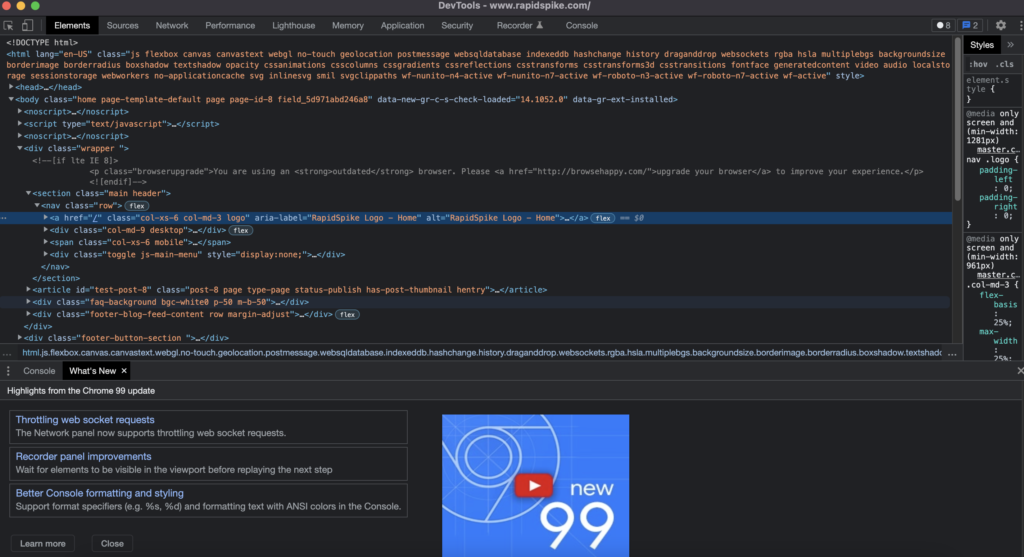Open drawer options three-dot menu
Viewport: 1024px width, 557px height.
8,371
